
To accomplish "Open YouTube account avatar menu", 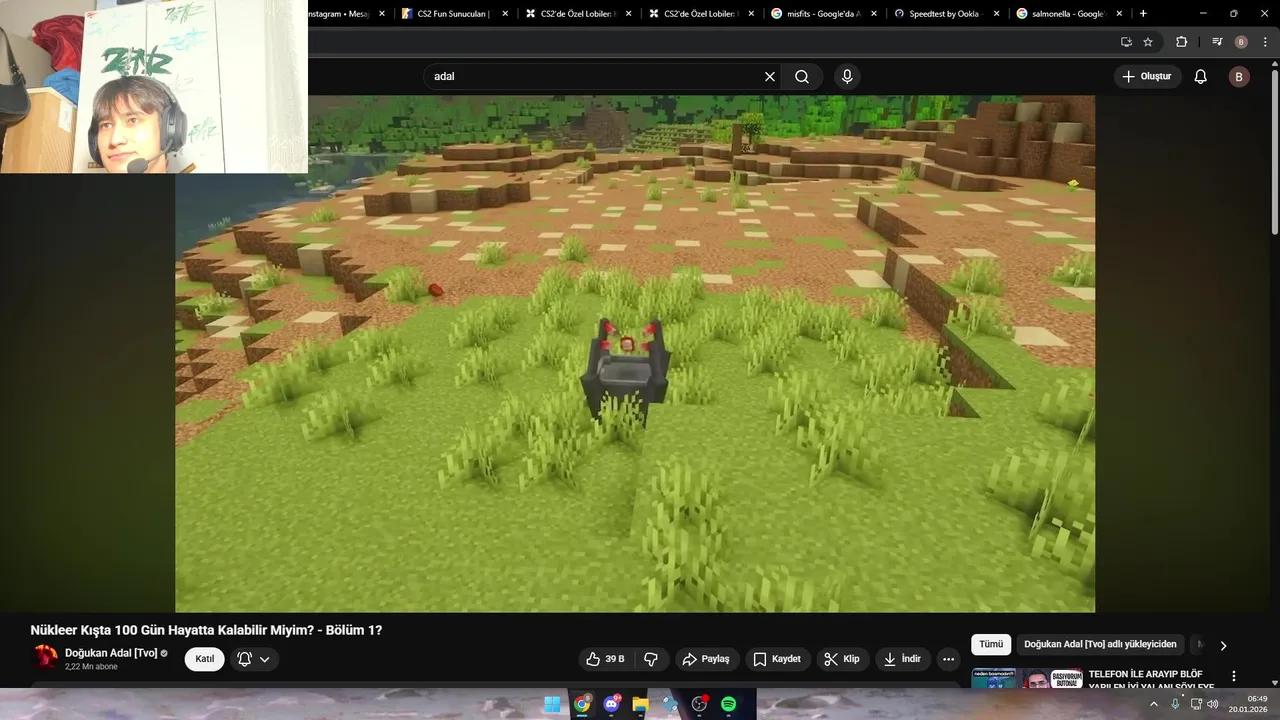I will pyautogui.click(x=1239, y=77).
